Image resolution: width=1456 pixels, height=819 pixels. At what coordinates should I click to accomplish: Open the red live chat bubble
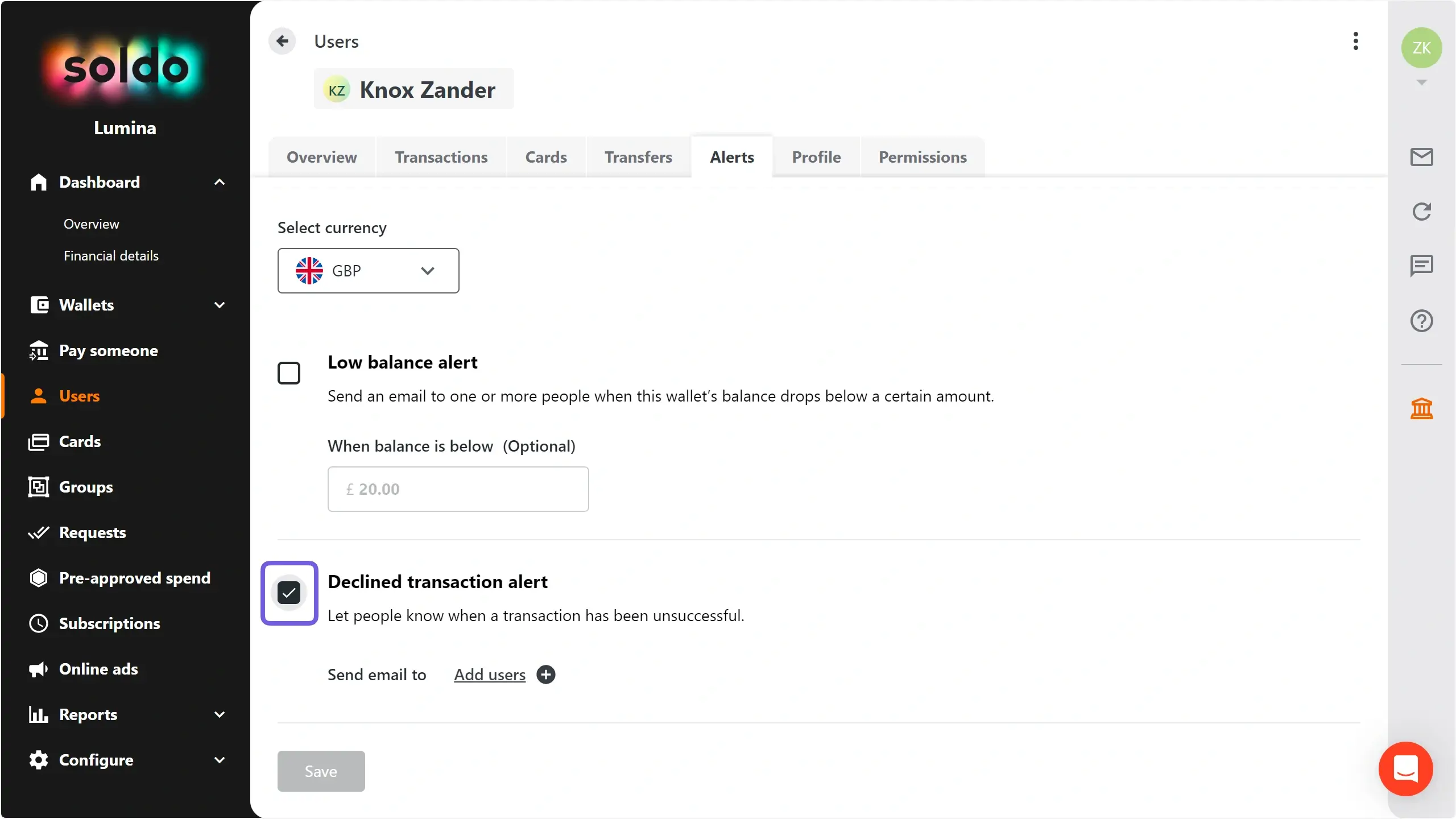pos(1405,769)
